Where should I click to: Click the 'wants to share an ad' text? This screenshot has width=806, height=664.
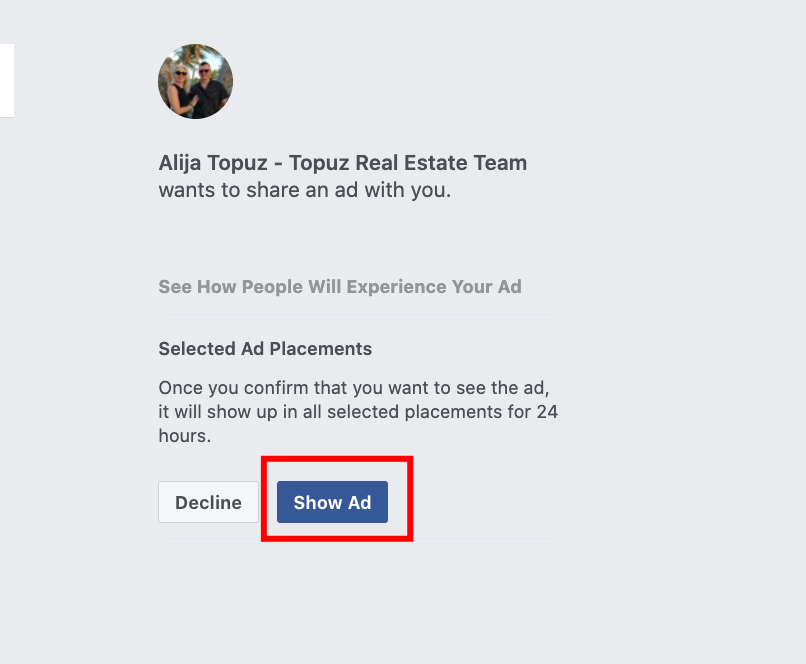[305, 190]
